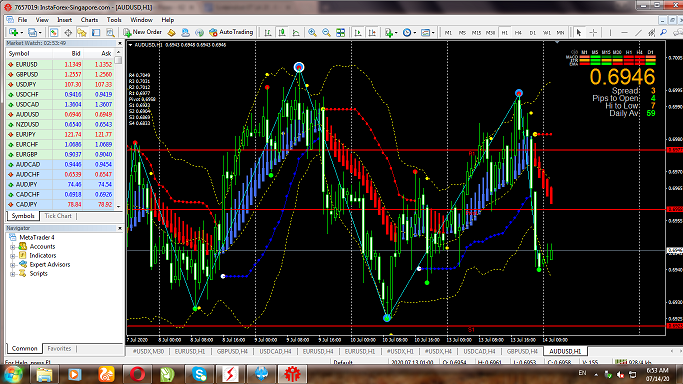
Task: Open the File menu
Action: [x=22, y=20]
